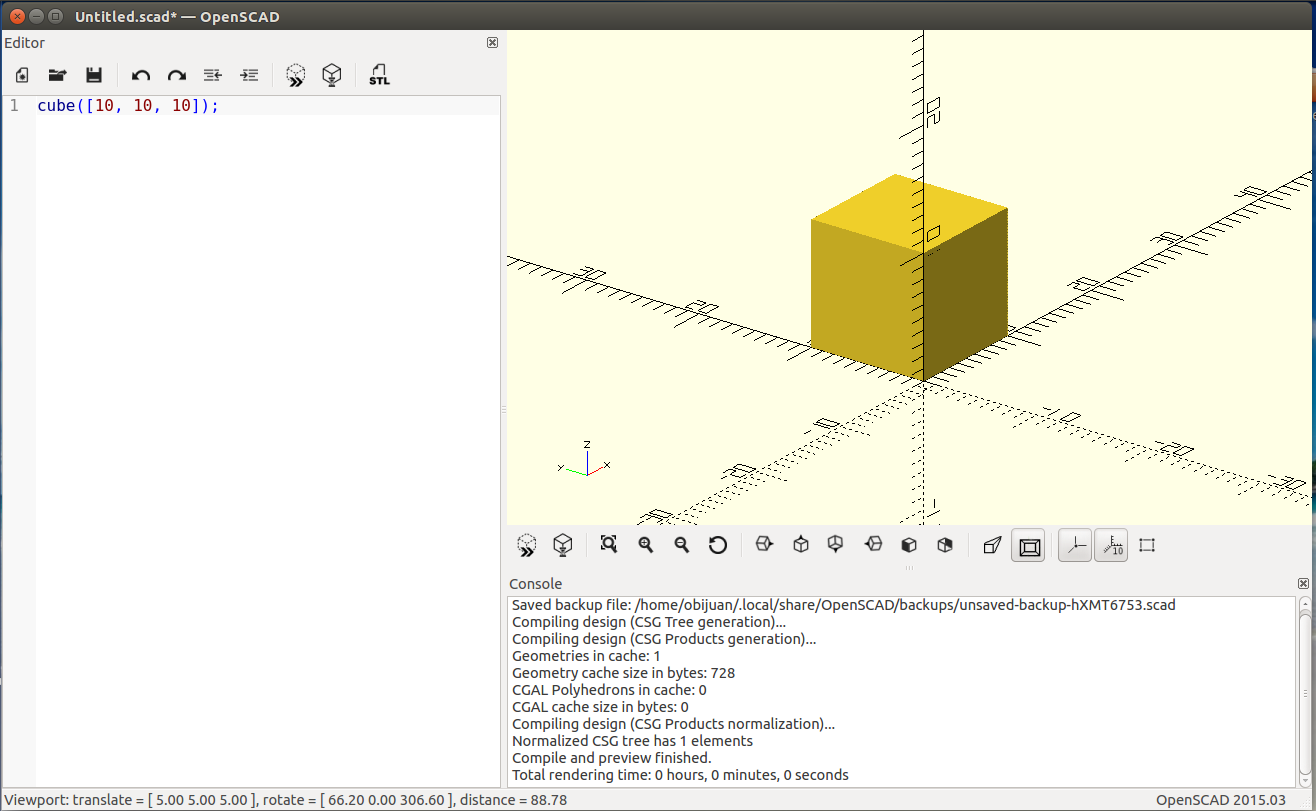Click View All in the viewer toolbar
Image resolution: width=1316 pixels, height=811 pixels.
[x=608, y=545]
